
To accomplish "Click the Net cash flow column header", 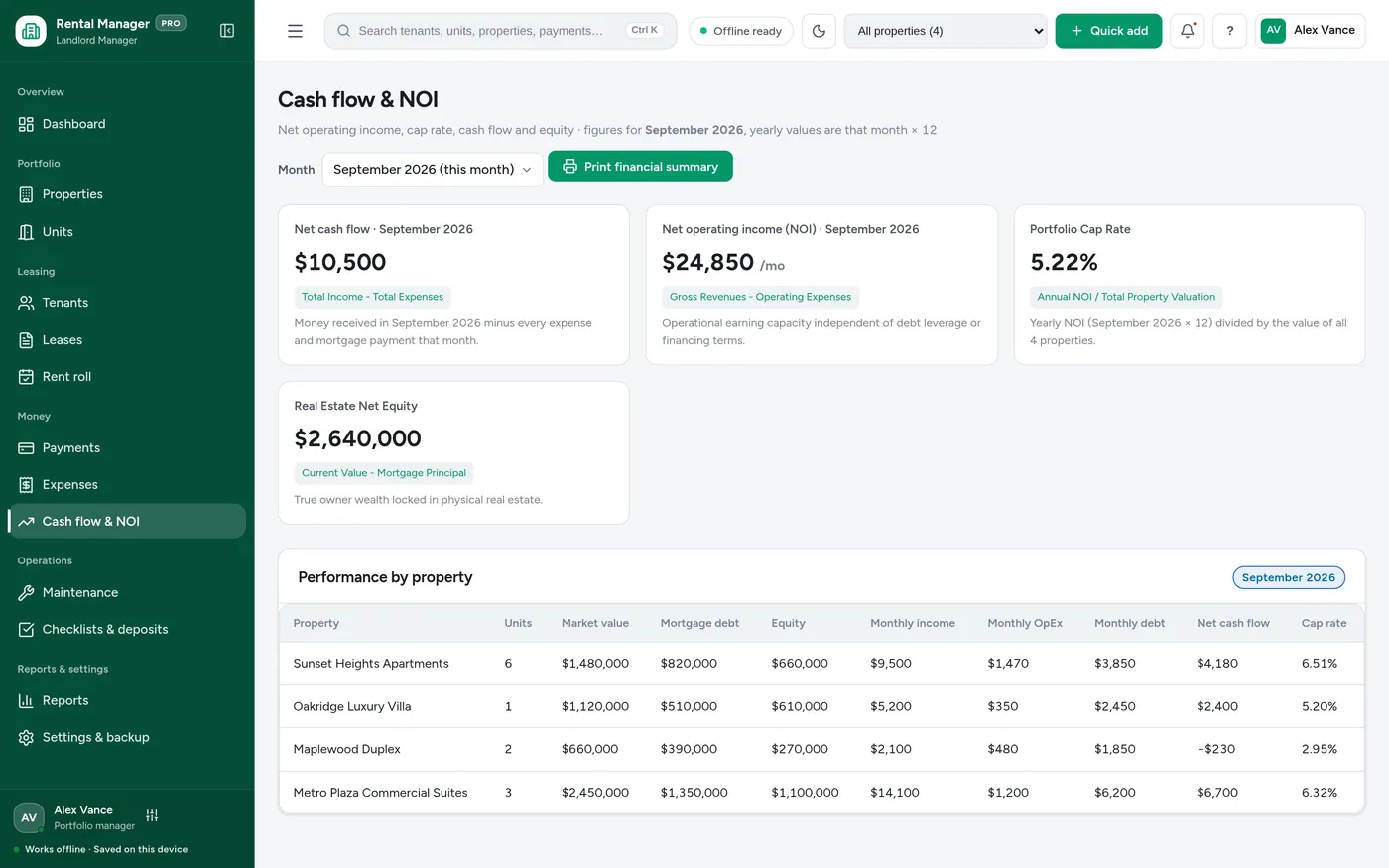I will pos(1233,623).
